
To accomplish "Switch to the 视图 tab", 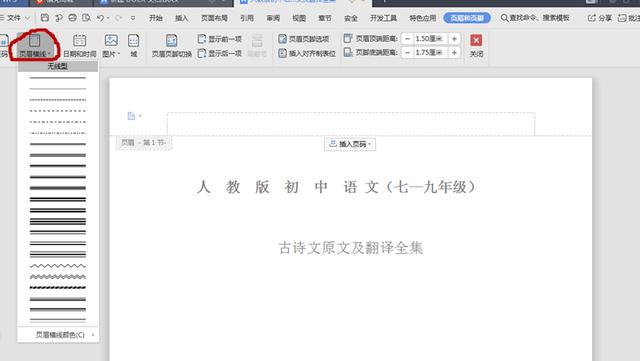I will [x=299, y=18].
